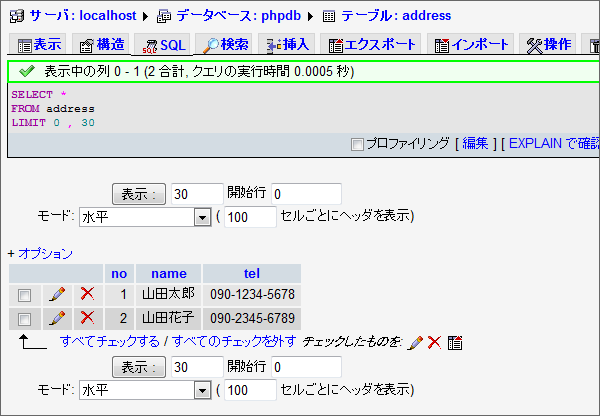The height and width of the screenshot is (416, 600).
Task: Export checked rows using bottom export icon
Action: click(455, 343)
